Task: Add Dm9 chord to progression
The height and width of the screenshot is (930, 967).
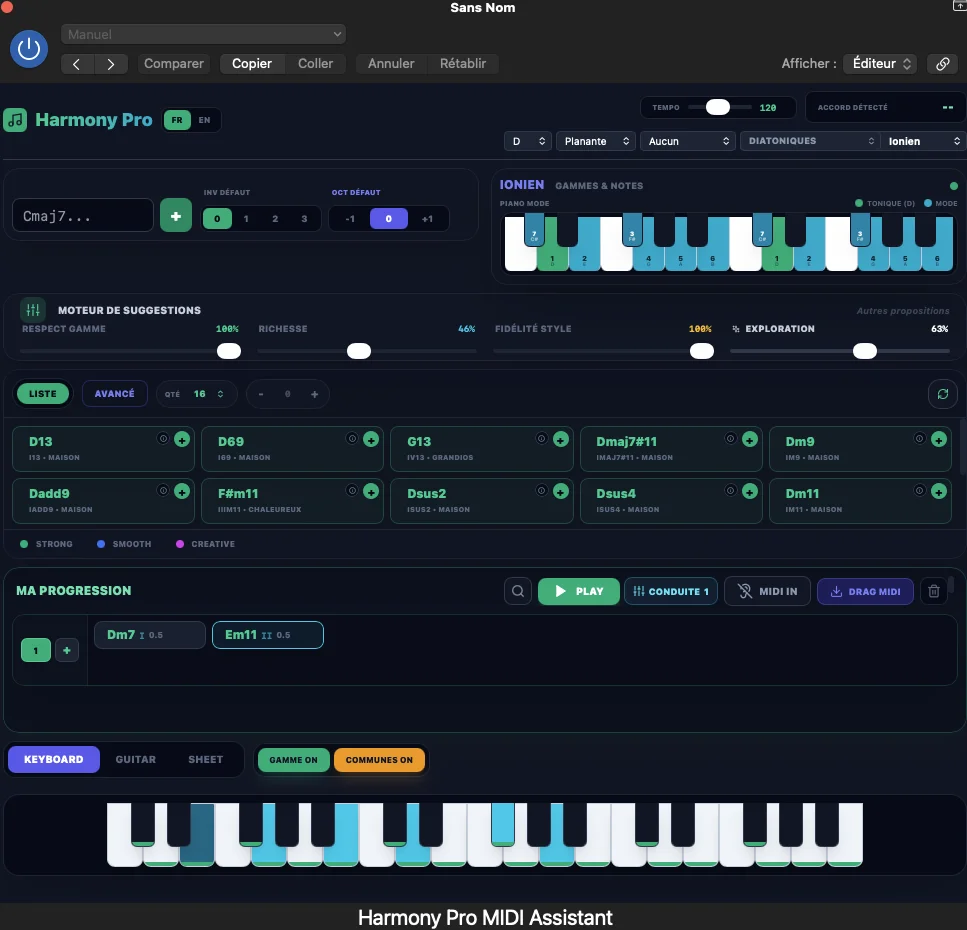Action: pyautogui.click(x=939, y=439)
